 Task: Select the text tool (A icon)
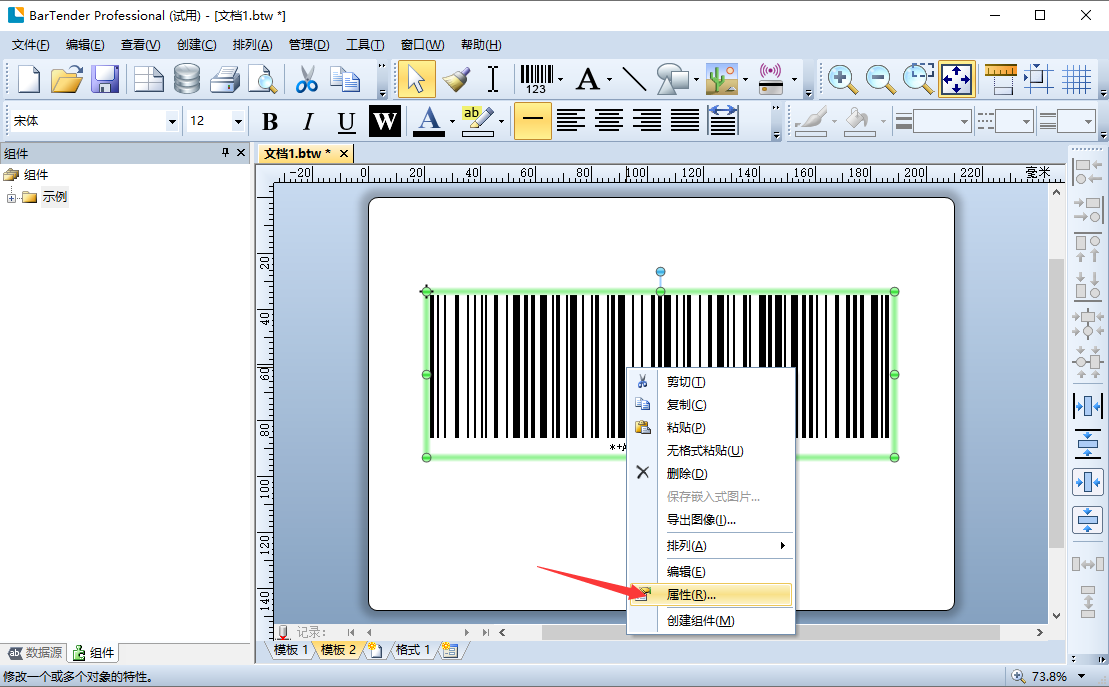pyautogui.click(x=588, y=78)
